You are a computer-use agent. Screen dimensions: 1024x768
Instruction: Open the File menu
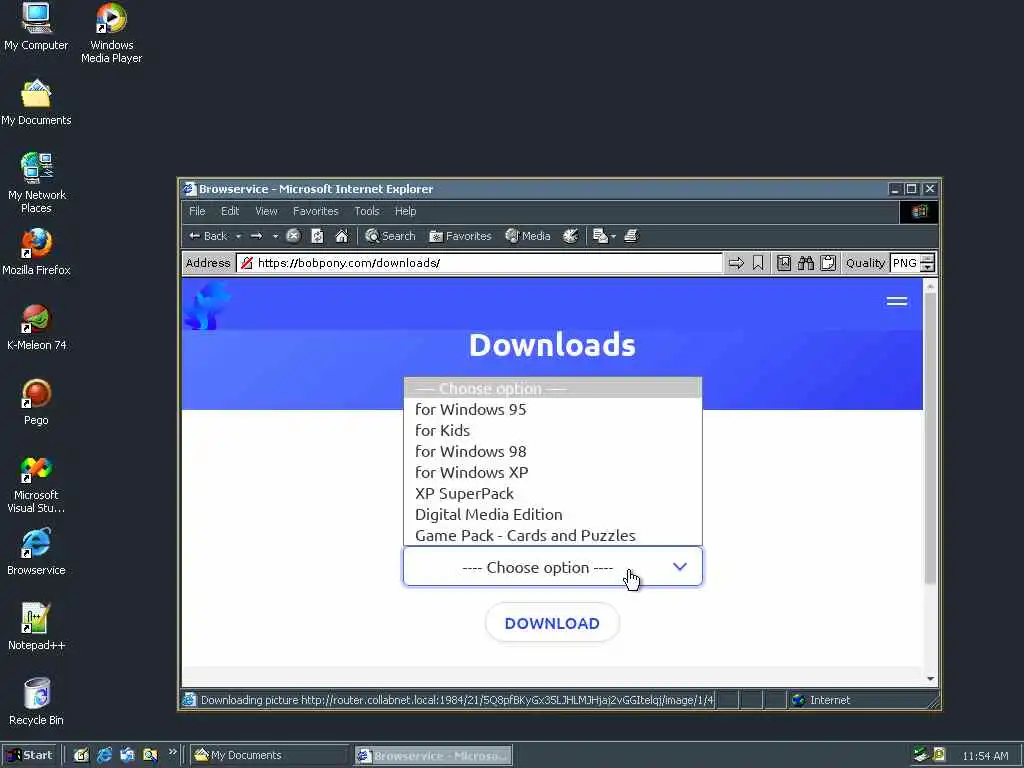coord(197,211)
